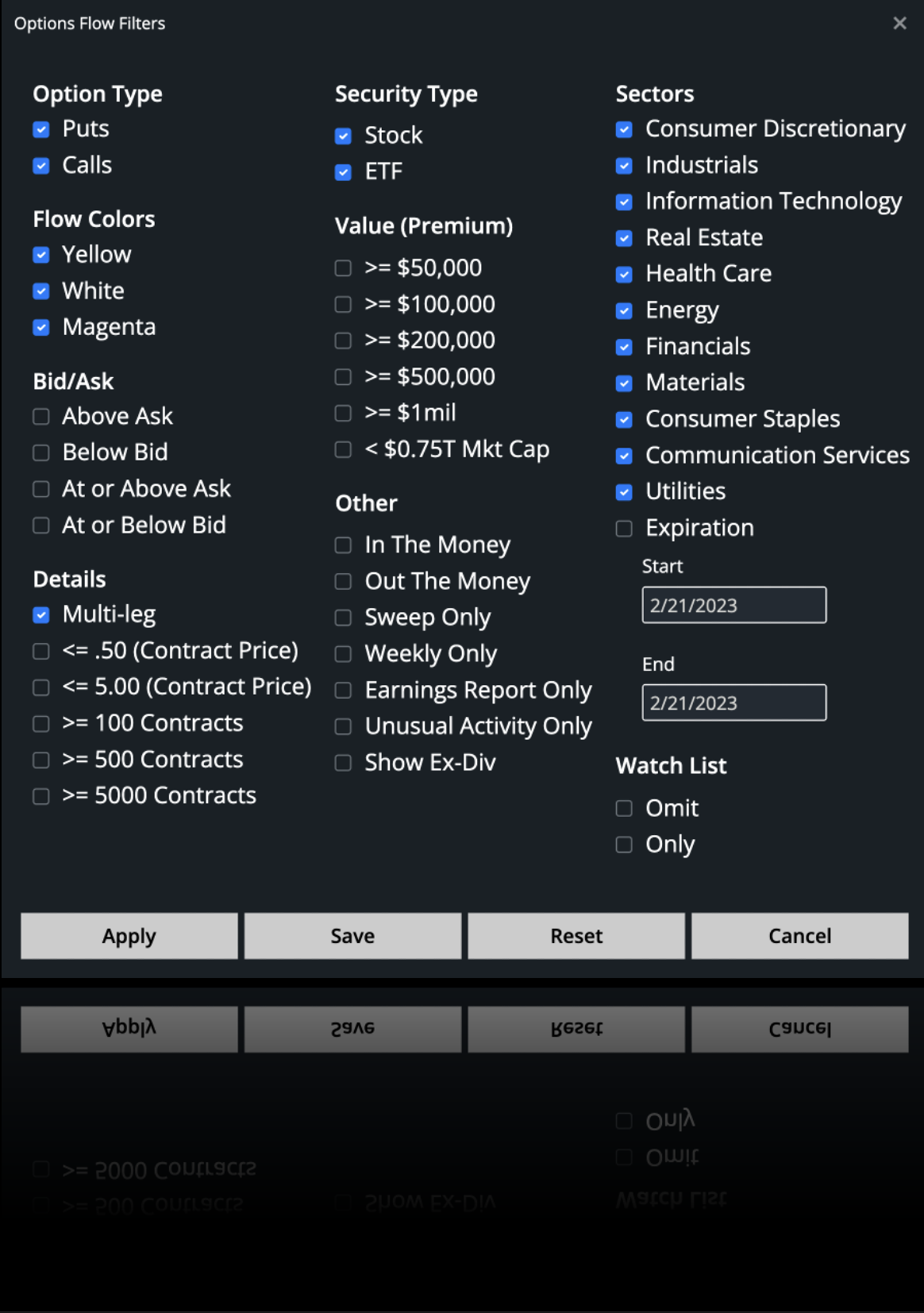Click the End date input field

coord(733,703)
